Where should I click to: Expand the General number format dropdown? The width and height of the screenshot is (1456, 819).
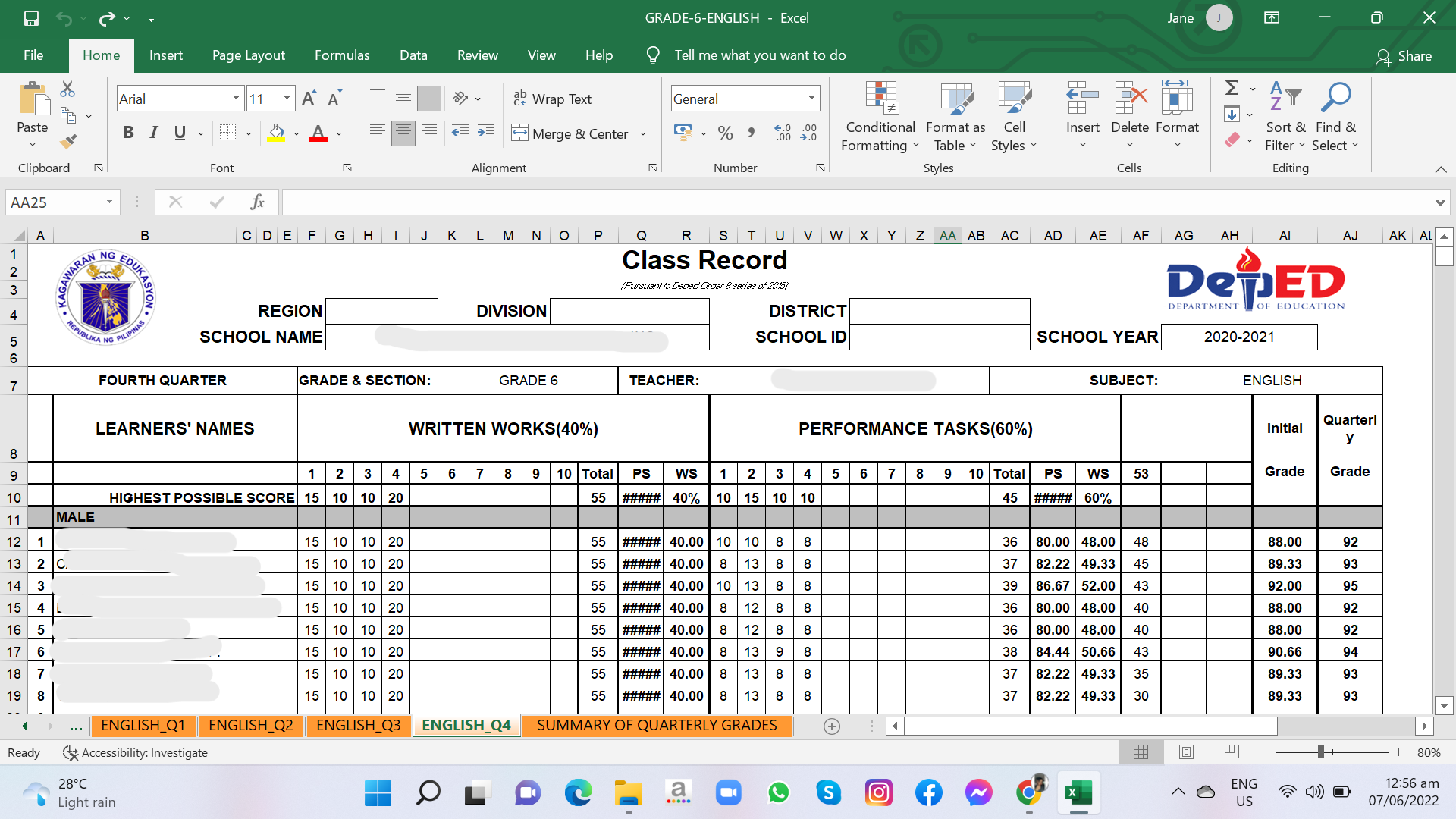[811, 99]
